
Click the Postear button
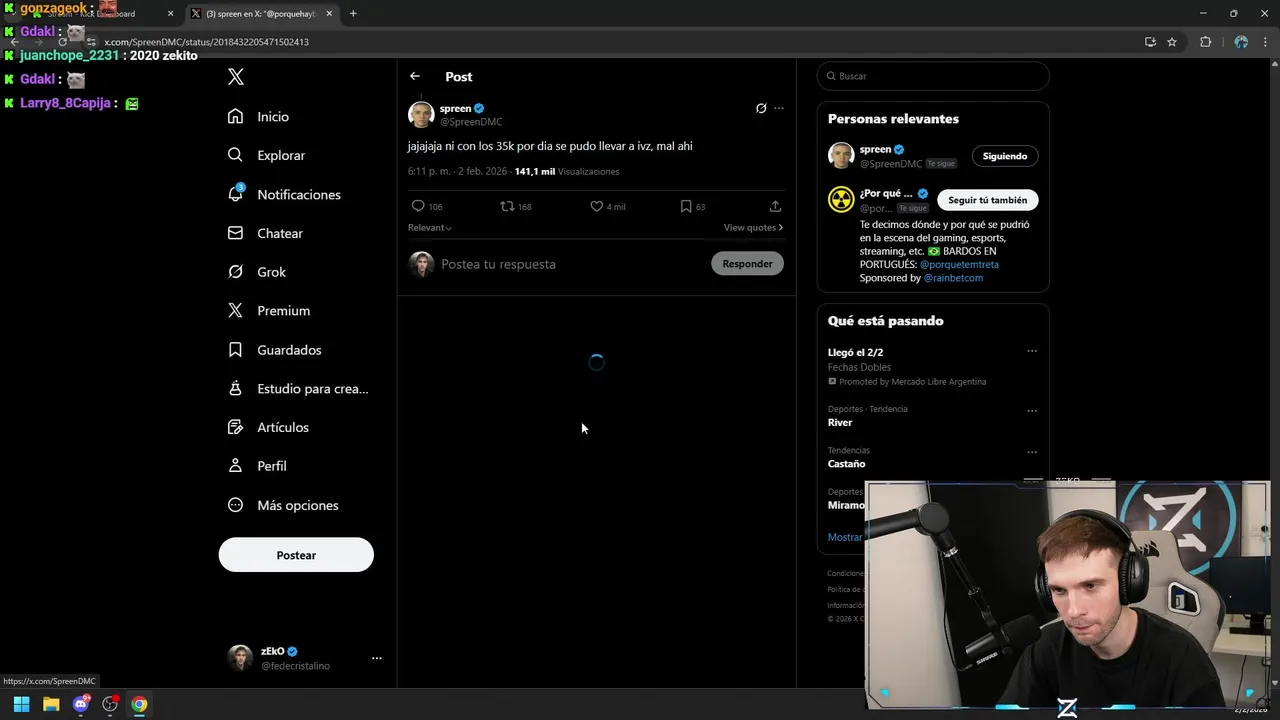click(296, 555)
